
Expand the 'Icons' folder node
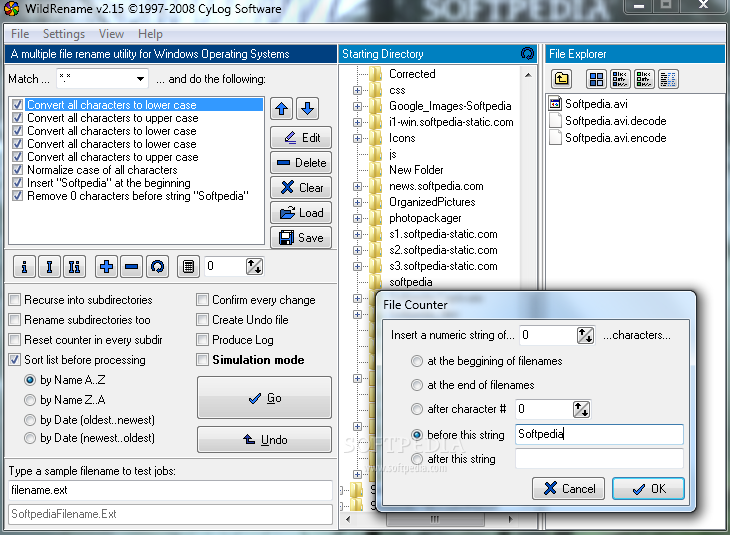(358, 138)
